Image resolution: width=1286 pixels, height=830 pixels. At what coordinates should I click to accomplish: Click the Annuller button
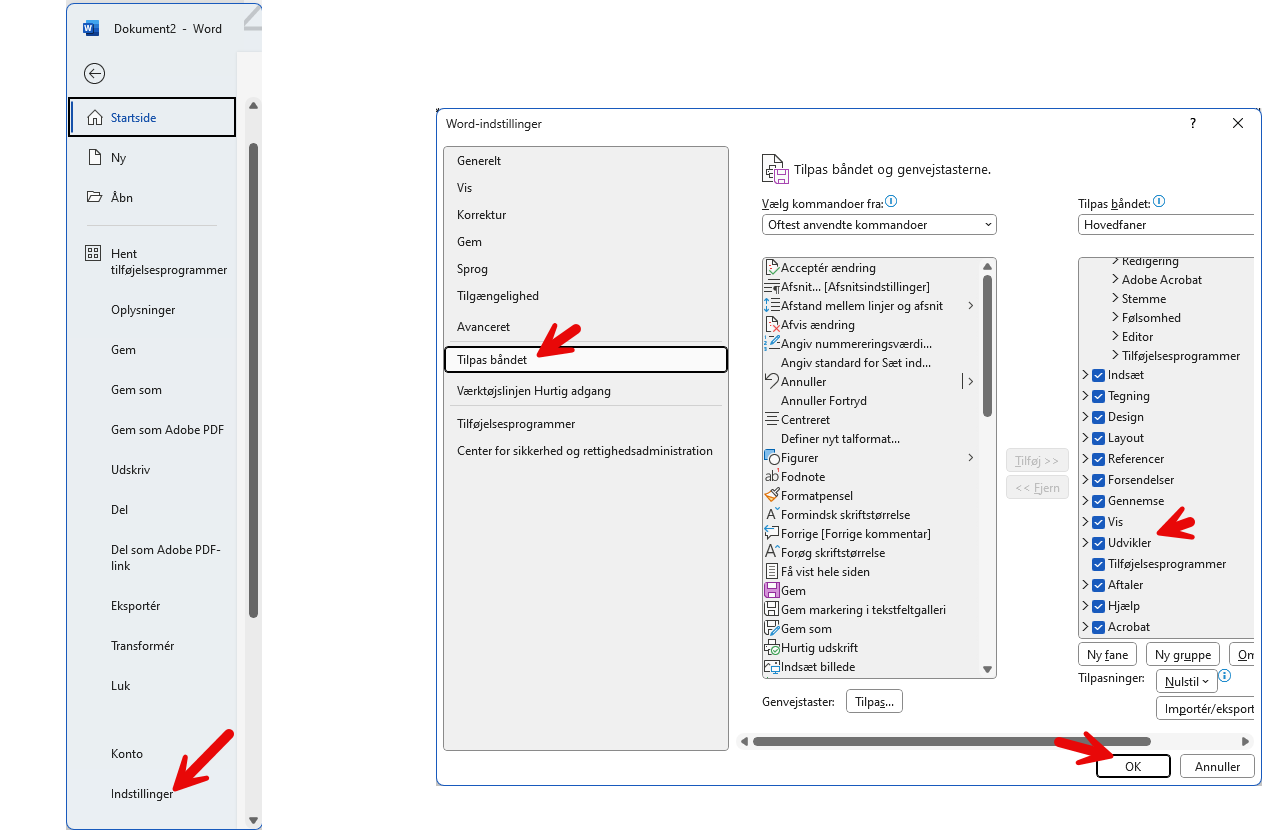coord(1217,767)
